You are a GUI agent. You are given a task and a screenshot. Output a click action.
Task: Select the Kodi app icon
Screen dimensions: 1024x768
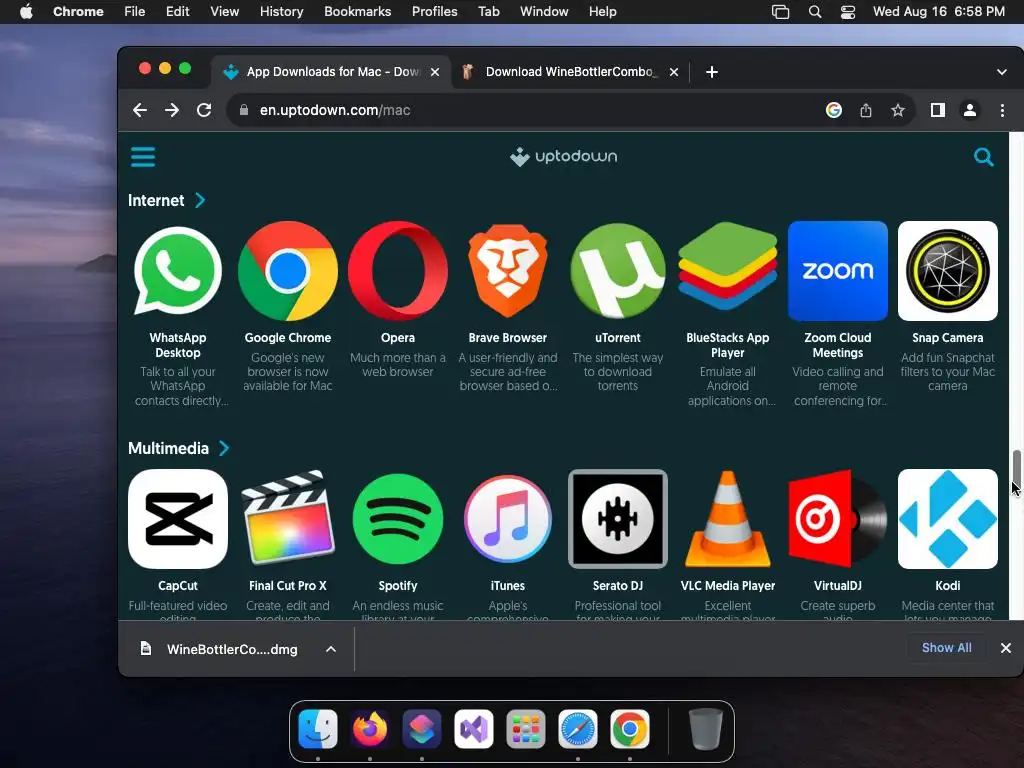point(948,519)
